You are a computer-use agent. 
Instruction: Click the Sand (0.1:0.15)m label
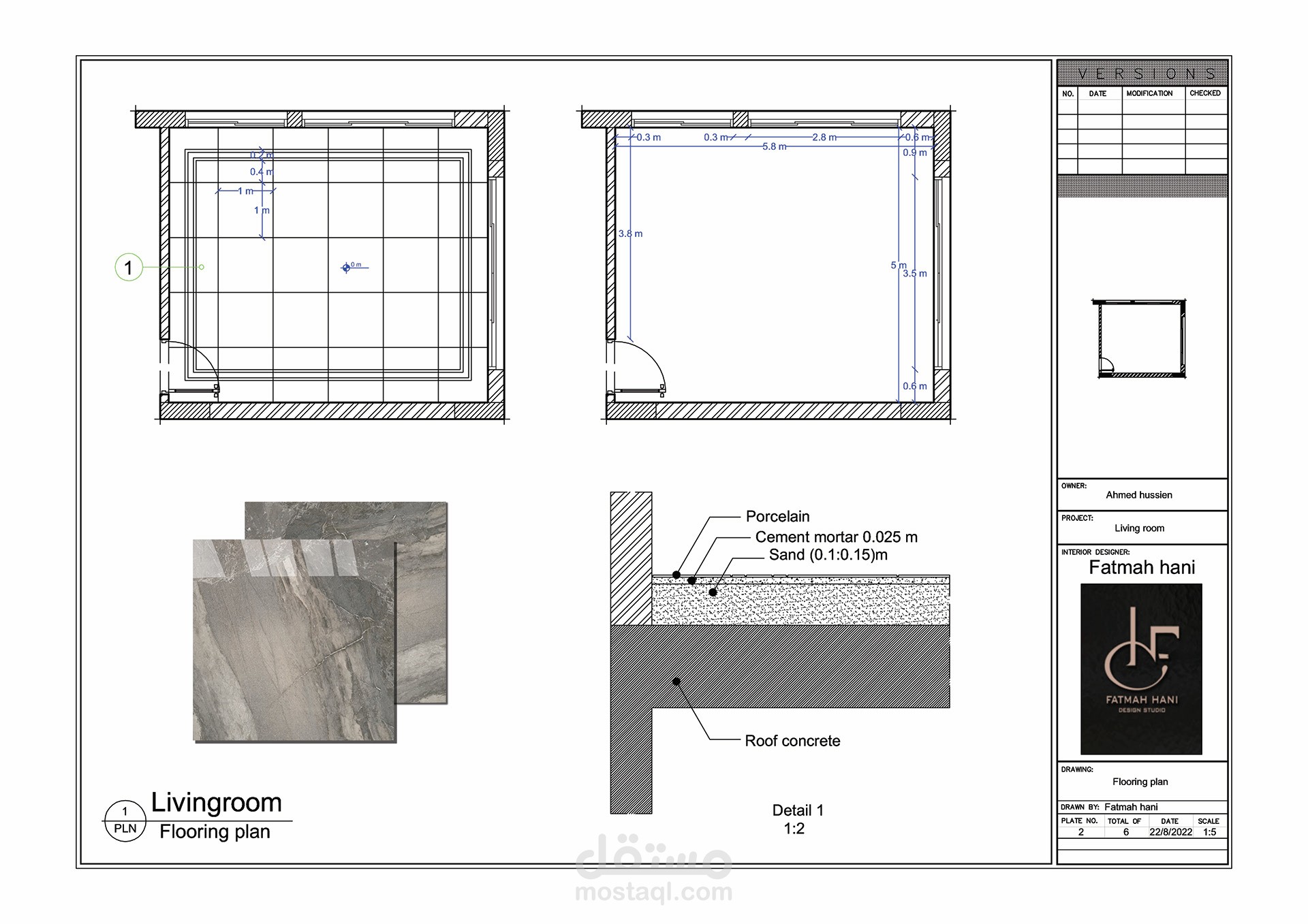tap(828, 555)
